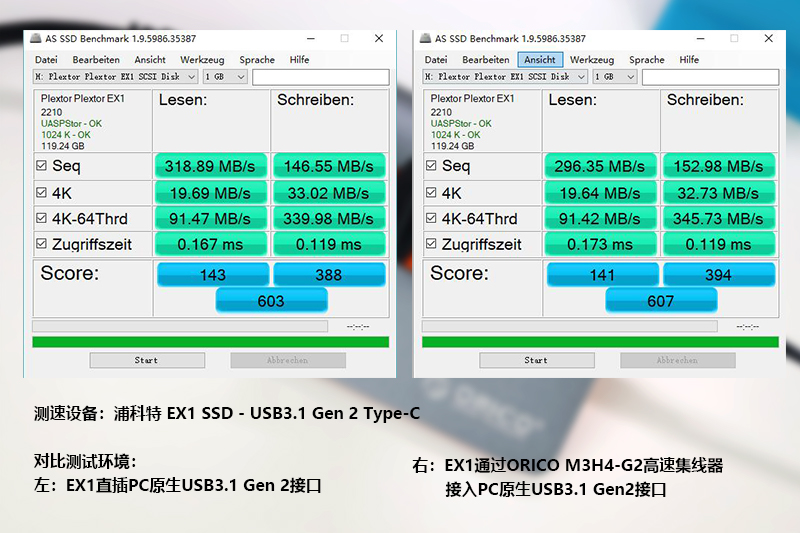Click write score 394 in right window
The height and width of the screenshot is (533, 800).
pyautogui.click(x=719, y=274)
